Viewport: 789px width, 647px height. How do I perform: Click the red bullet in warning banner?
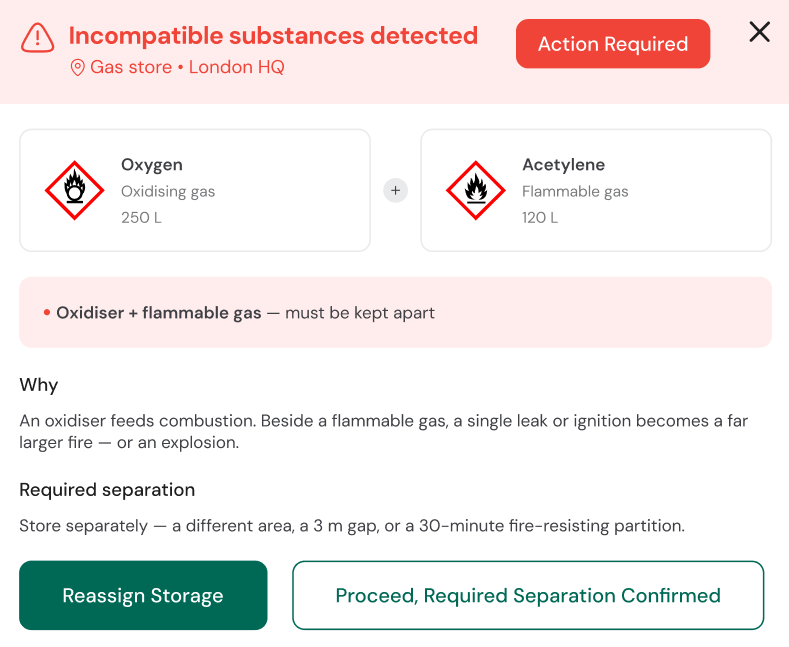point(47,313)
